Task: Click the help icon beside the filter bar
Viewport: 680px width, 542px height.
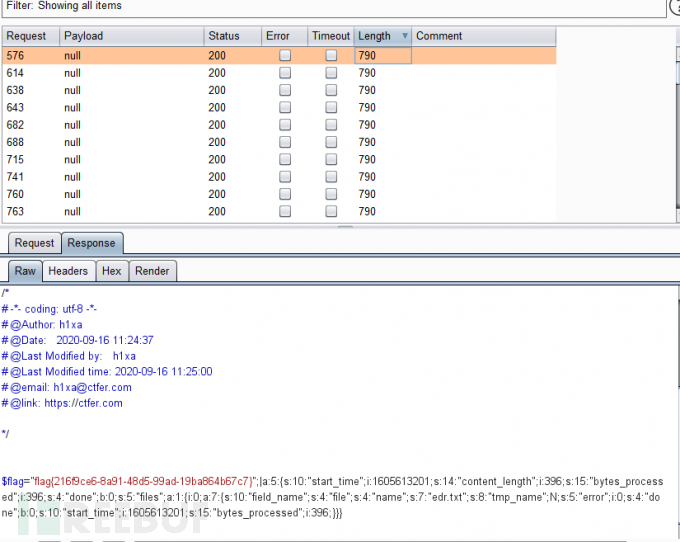Action: [674, 6]
